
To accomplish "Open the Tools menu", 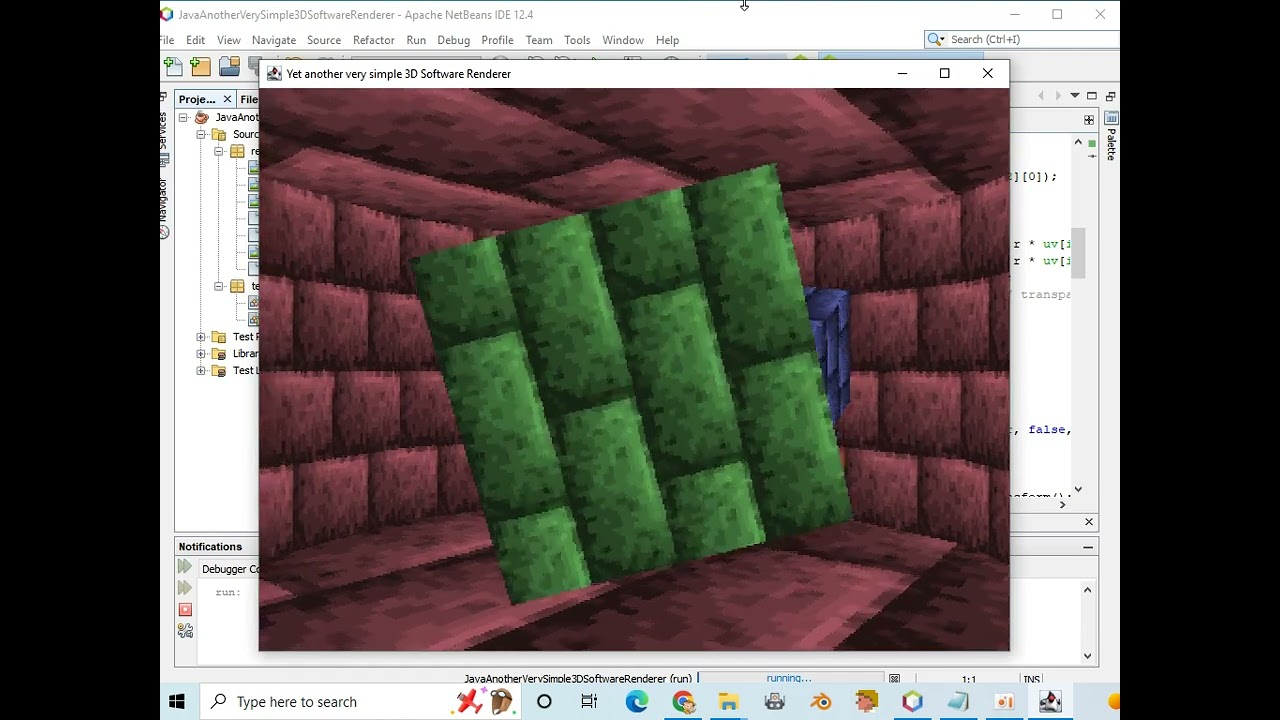I will (x=577, y=40).
